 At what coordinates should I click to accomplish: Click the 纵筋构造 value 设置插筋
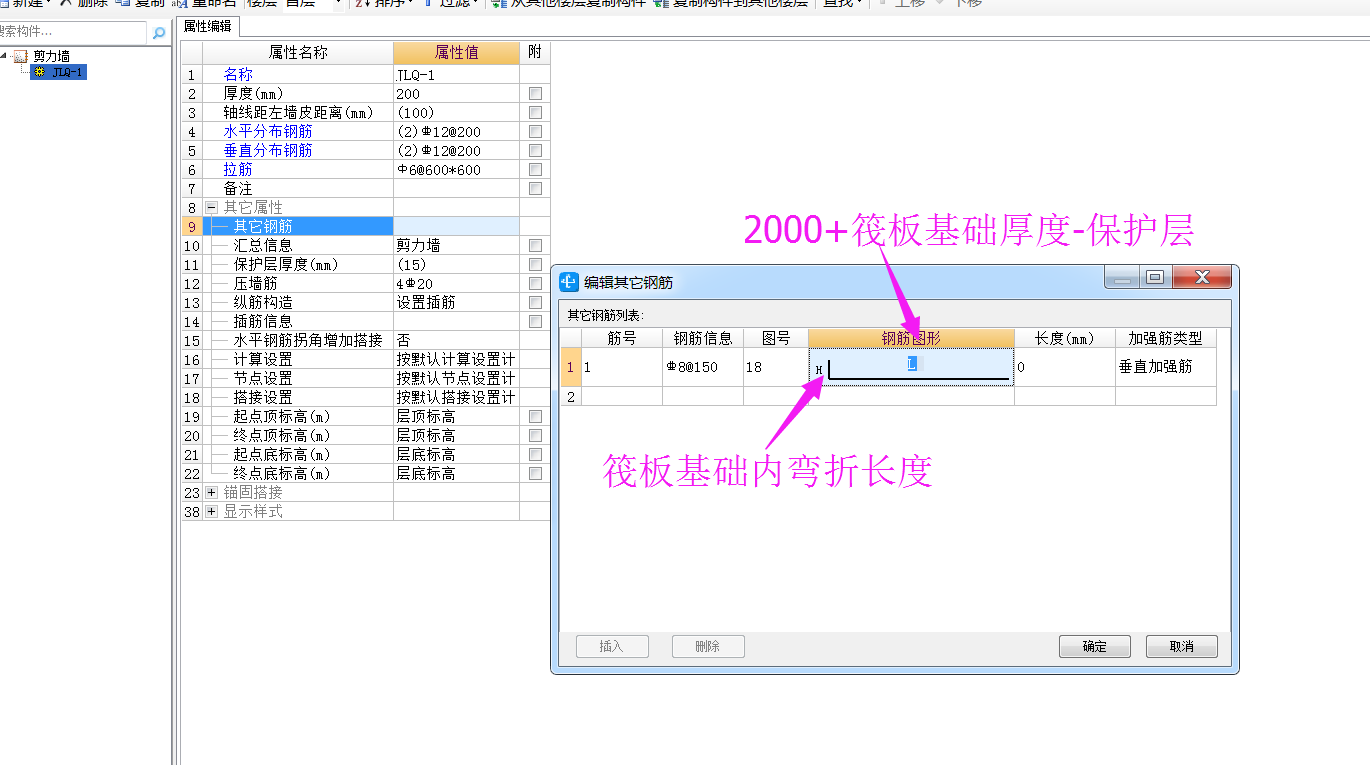click(456, 302)
